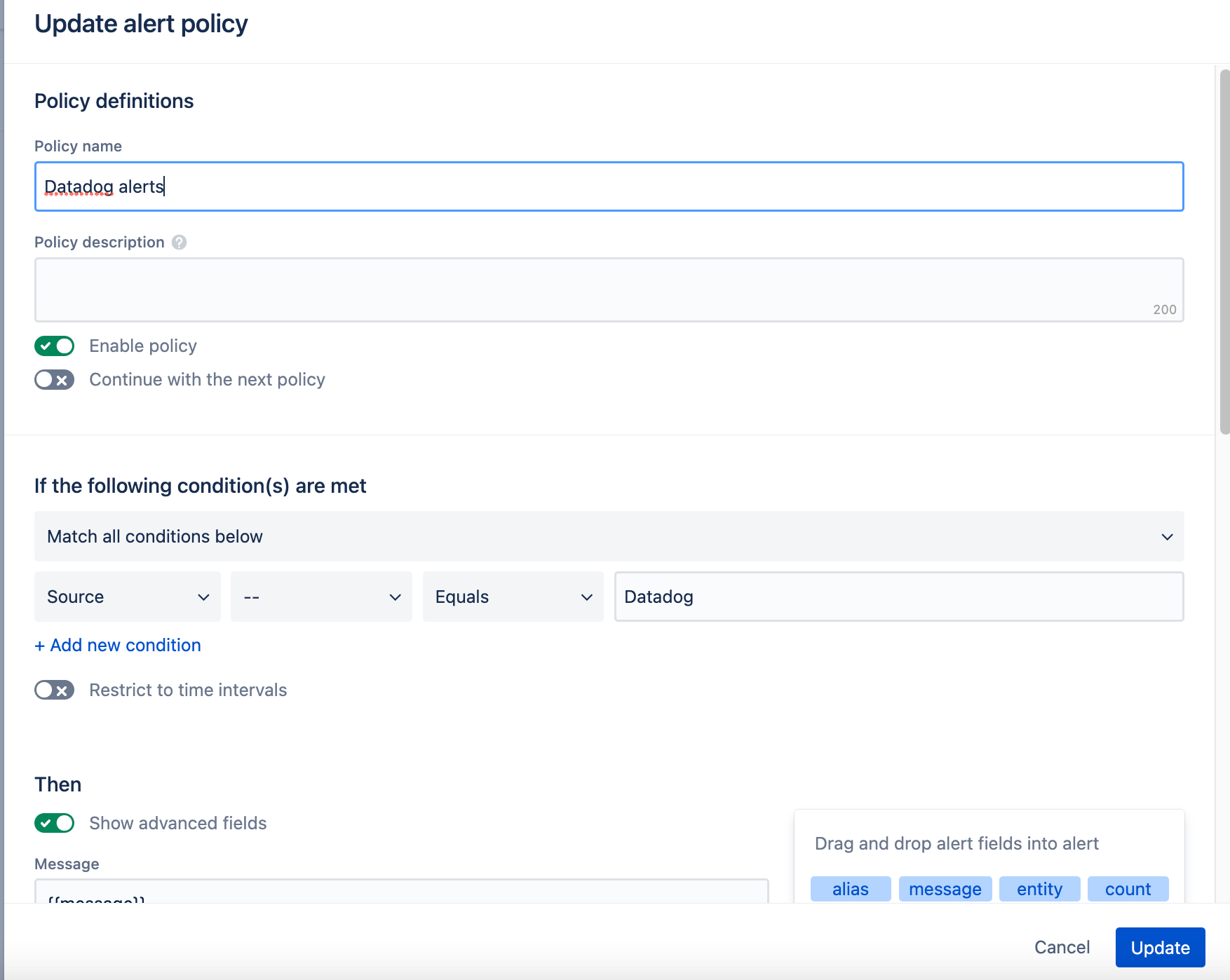Disable Show advanced fields
The image size is (1230, 980).
54,823
